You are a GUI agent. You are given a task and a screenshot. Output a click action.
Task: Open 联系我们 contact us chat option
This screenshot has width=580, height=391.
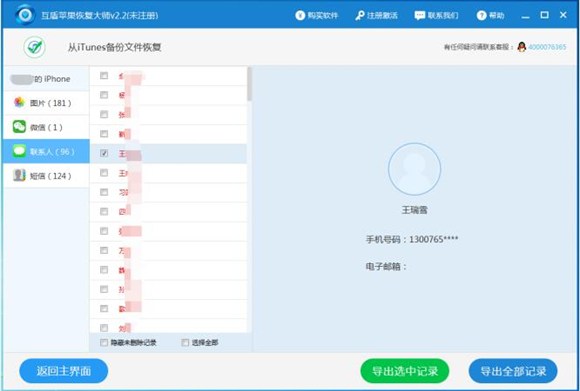coord(436,15)
